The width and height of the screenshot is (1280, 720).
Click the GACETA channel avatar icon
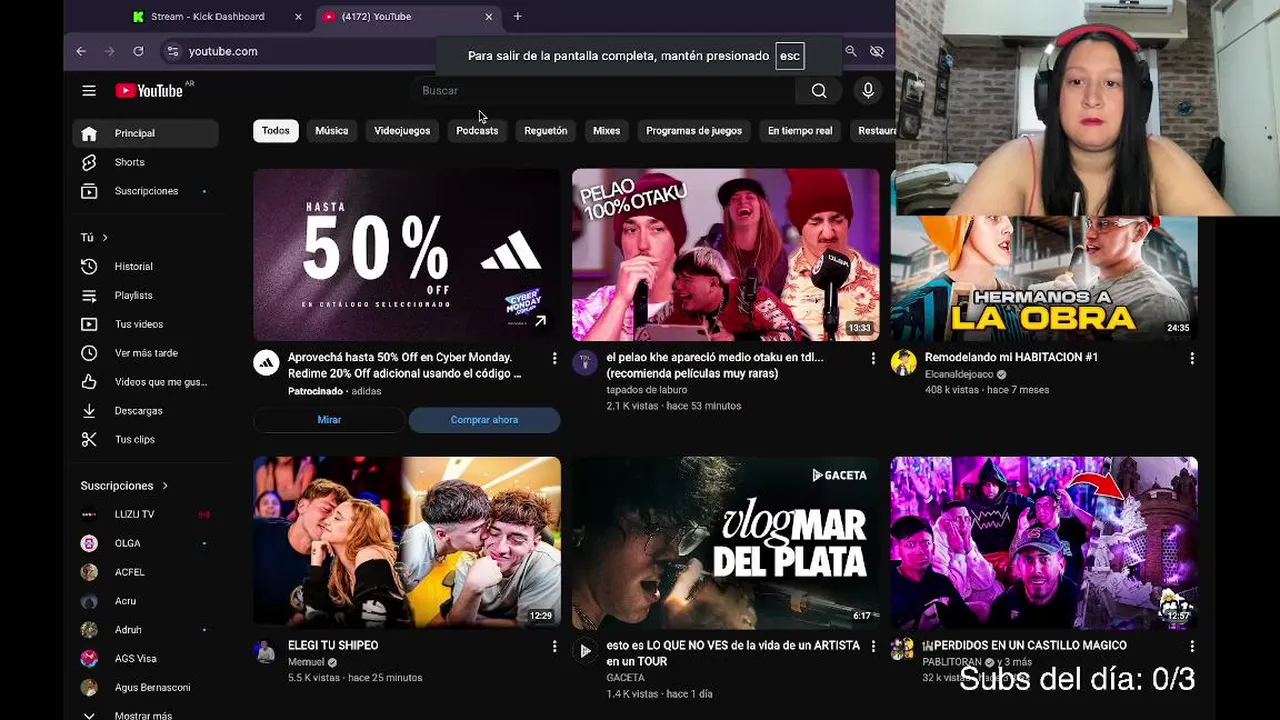(585, 651)
